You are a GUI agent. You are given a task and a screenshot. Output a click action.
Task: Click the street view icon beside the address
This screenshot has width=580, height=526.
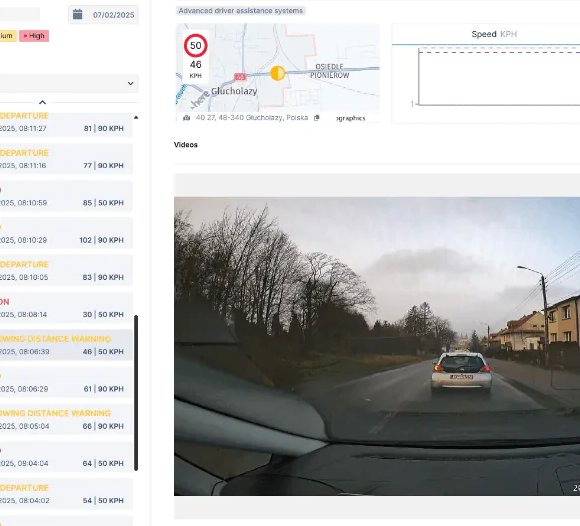click(187, 118)
